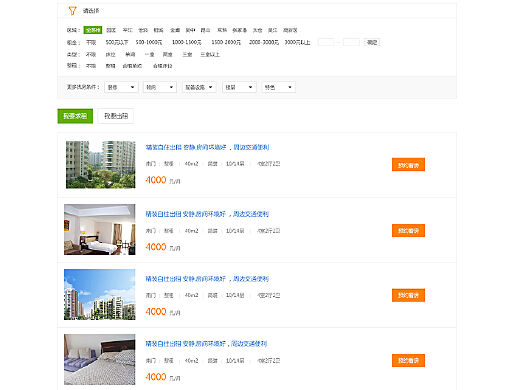Open the 楼层 dropdown
520x390 pixels.
[239, 87]
